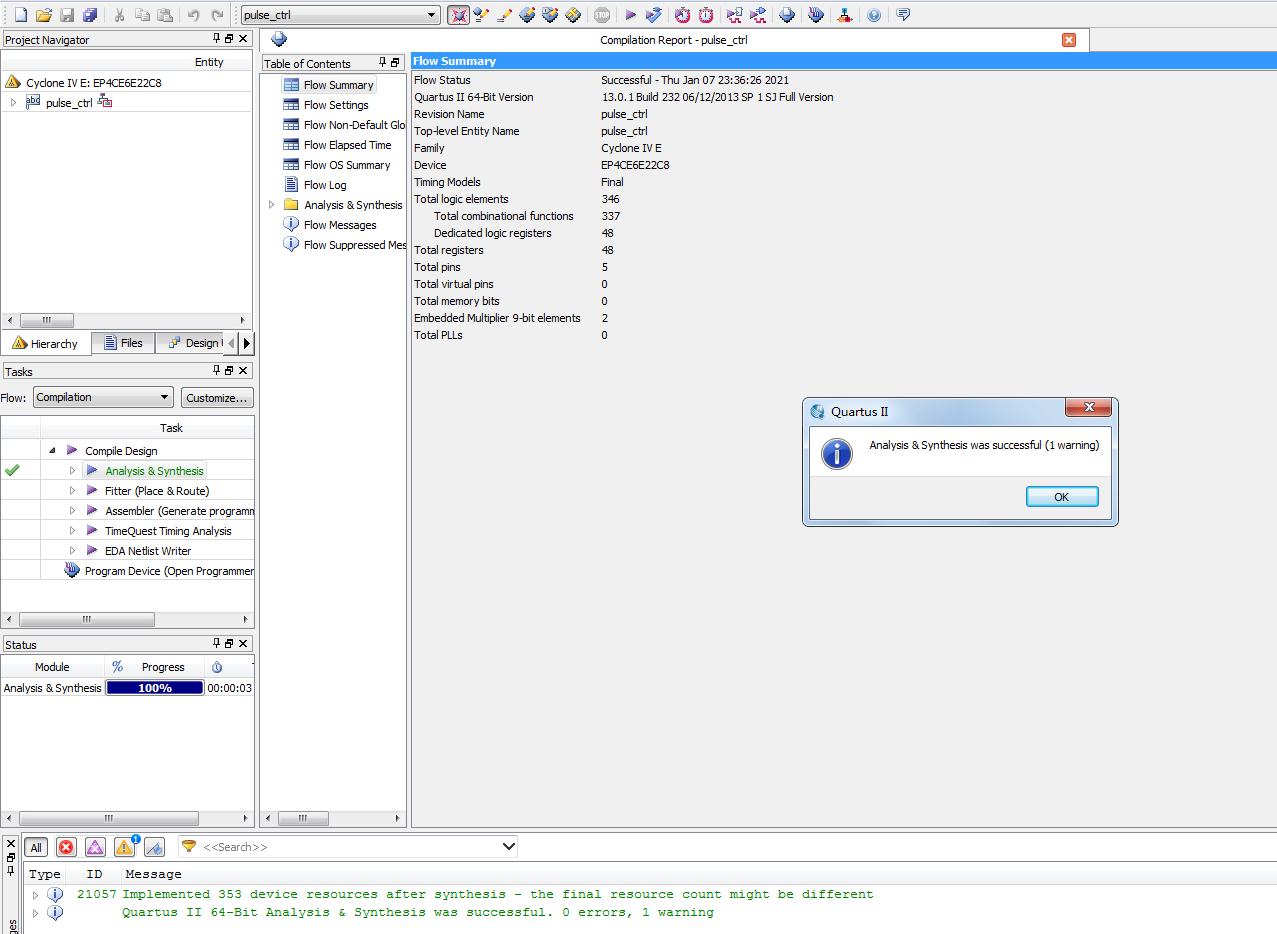This screenshot has height=934, width=1277.
Task: Expand the Analysis & Synthesis report folder
Action: coord(271,205)
